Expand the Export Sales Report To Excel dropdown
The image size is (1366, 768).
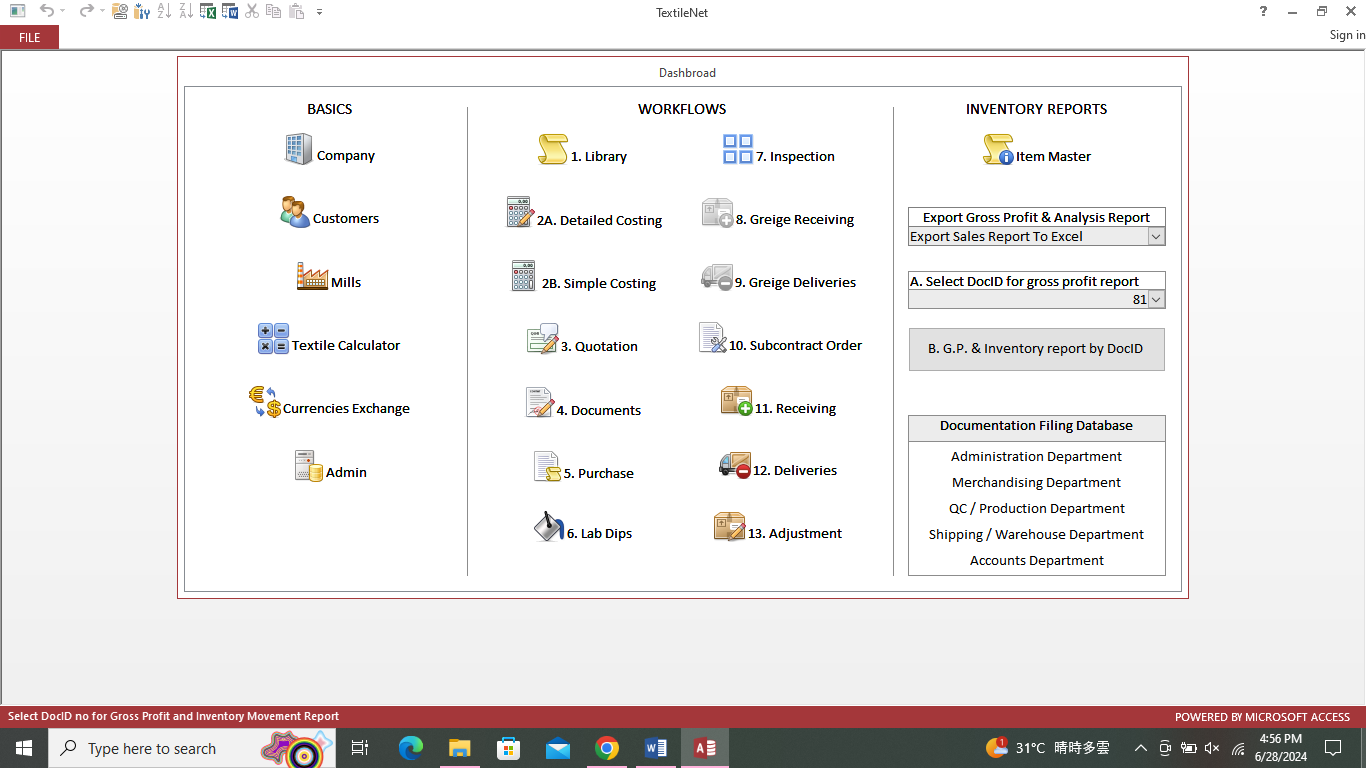point(1156,237)
